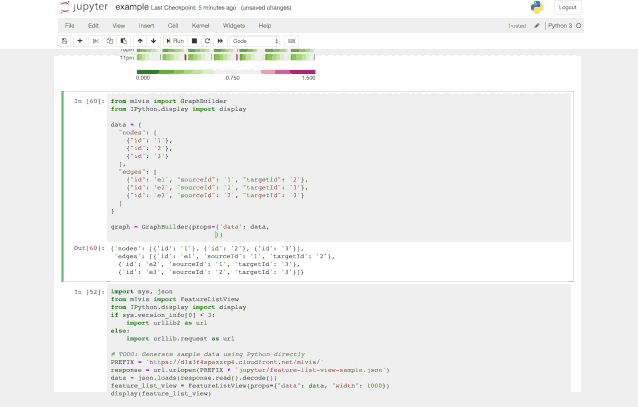Screen dimensions: 638x407
Task: Interrupt the kernel with stop icon
Action: pos(193,40)
